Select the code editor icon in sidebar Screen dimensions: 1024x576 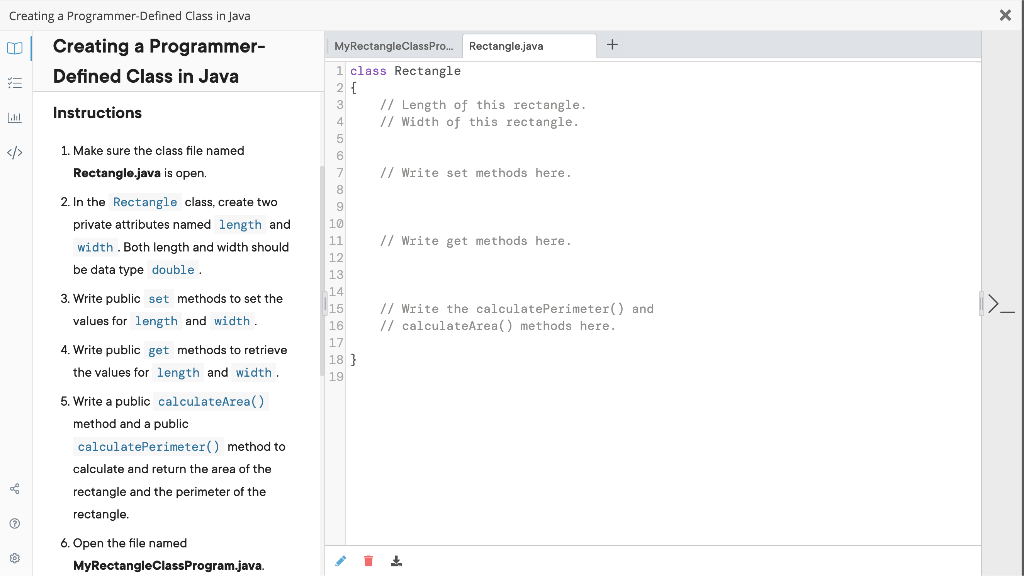pyautogui.click(x=14, y=153)
